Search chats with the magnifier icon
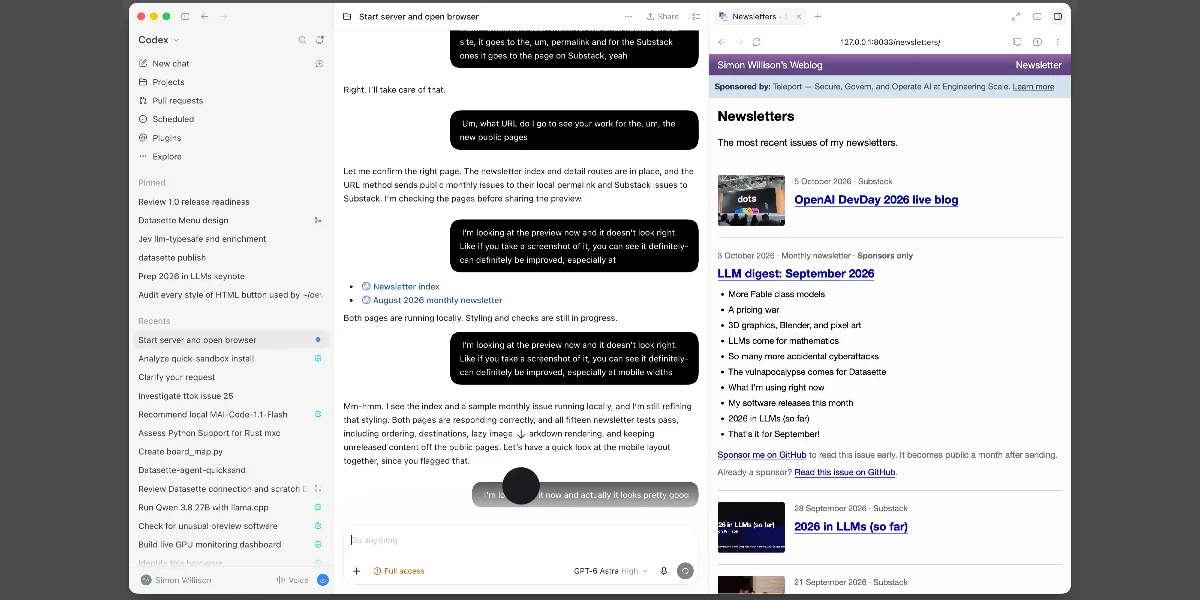This screenshot has height=600, width=1200. click(x=302, y=40)
